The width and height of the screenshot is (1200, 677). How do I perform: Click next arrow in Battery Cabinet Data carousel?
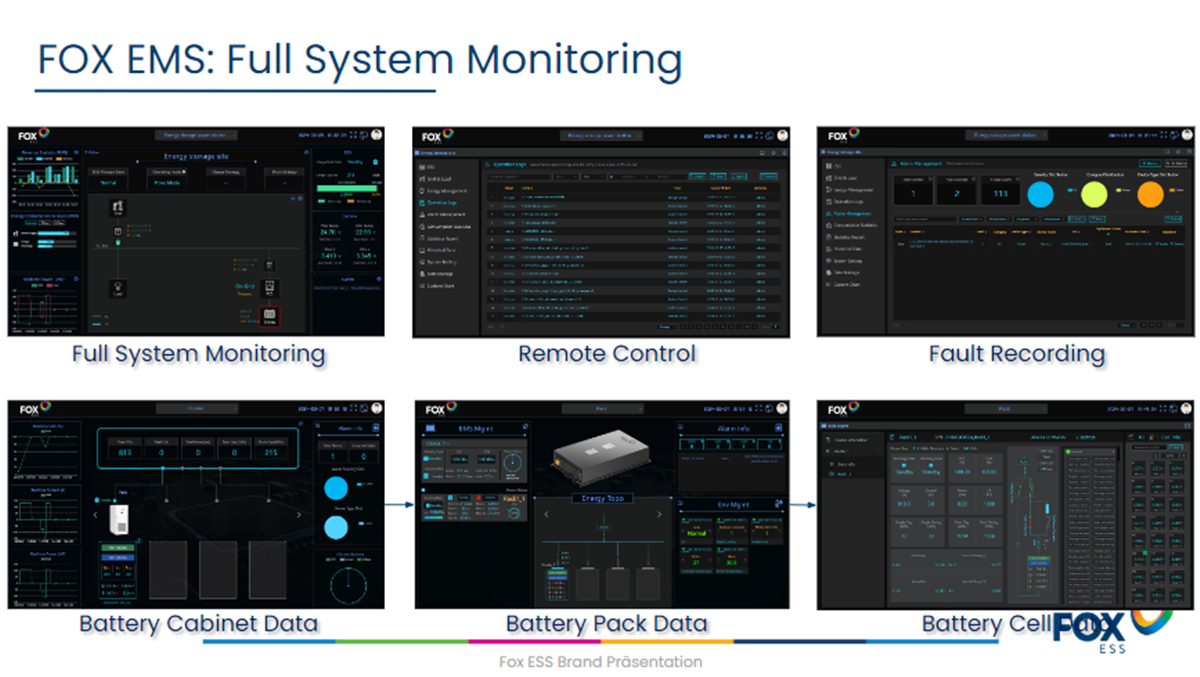[298, 514]
